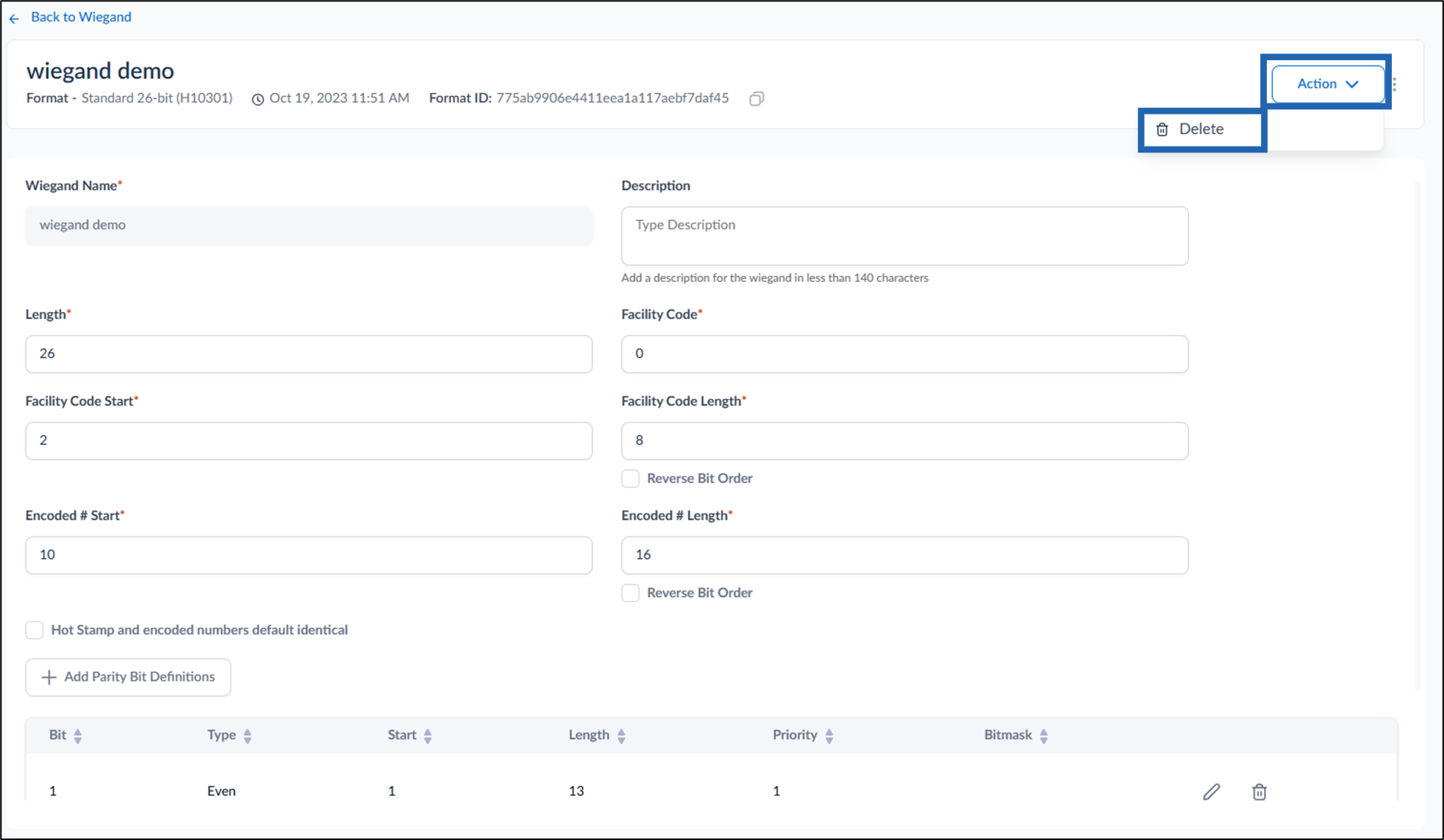Enable Hot Stamp and encoded numbers default identical

(34, 630)
